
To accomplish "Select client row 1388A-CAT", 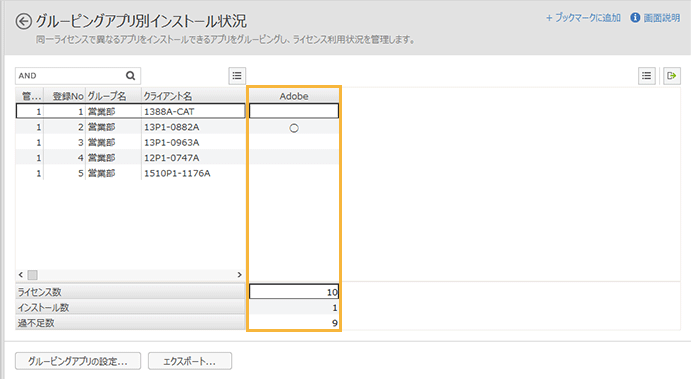I will point(130,111).
